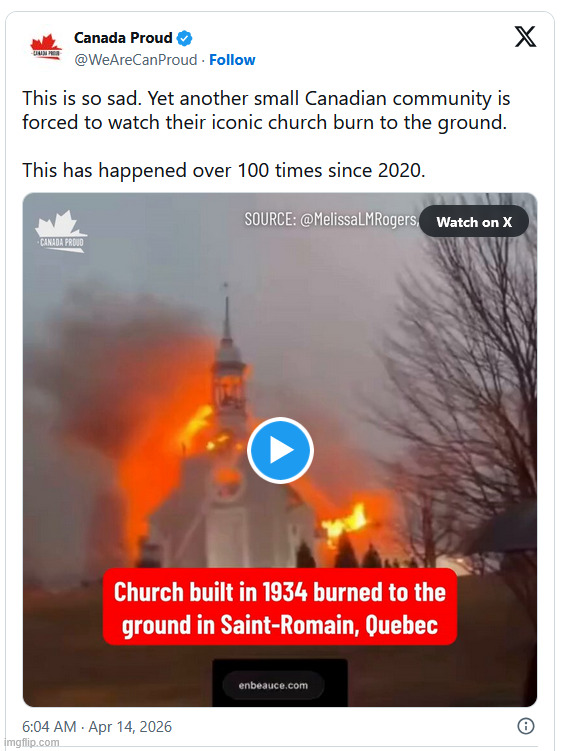Open the tweet info circle icon
562x751 pixels.
pyautogui.click(x=526, y=726)
